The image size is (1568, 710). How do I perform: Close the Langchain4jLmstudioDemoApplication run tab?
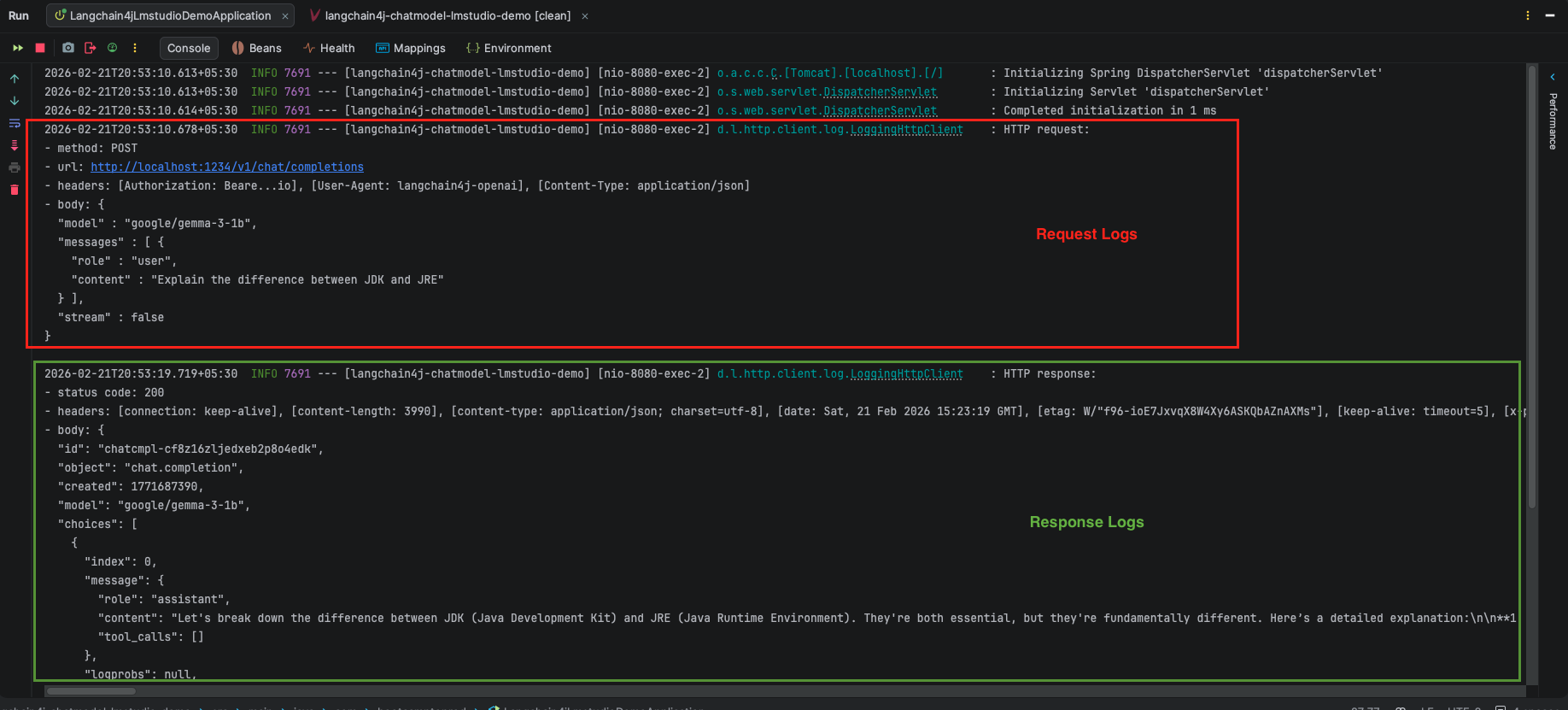[285, 15]
